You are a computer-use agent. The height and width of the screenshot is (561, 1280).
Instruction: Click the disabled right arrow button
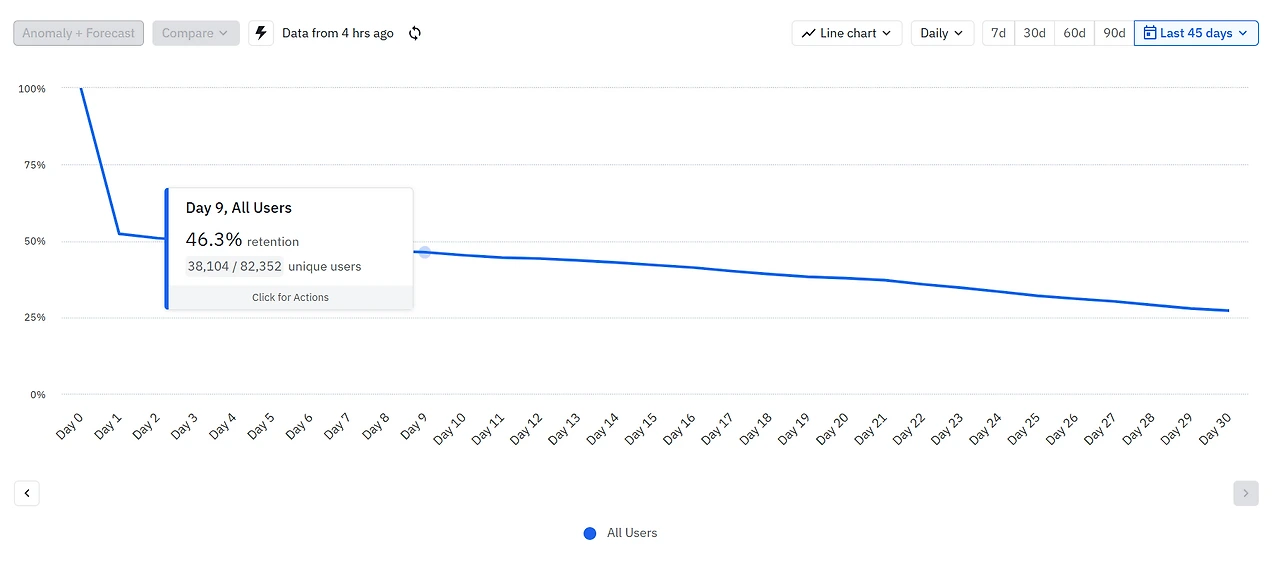tap(1246, 493)
